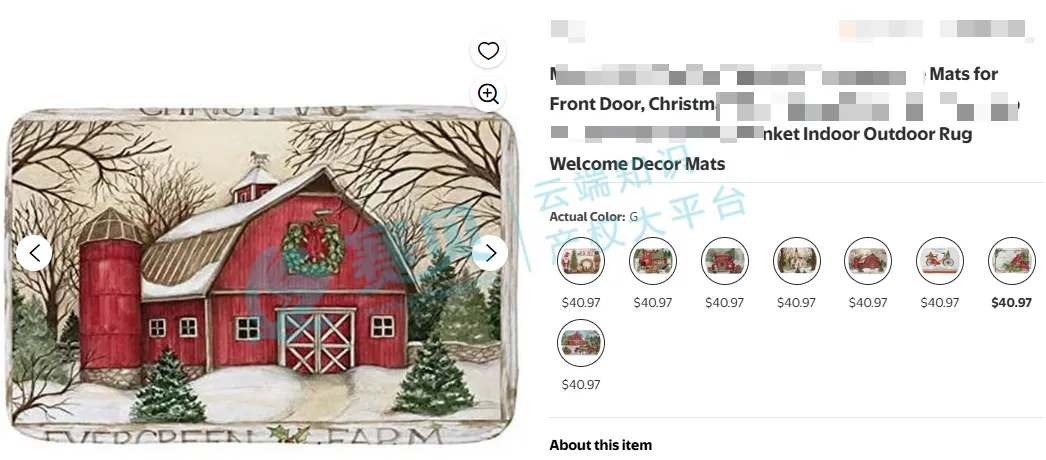This screenshot has height=460, width=1046.
Task: Choose the red truck with gifts swatch
Action: (x=653, y=262)
